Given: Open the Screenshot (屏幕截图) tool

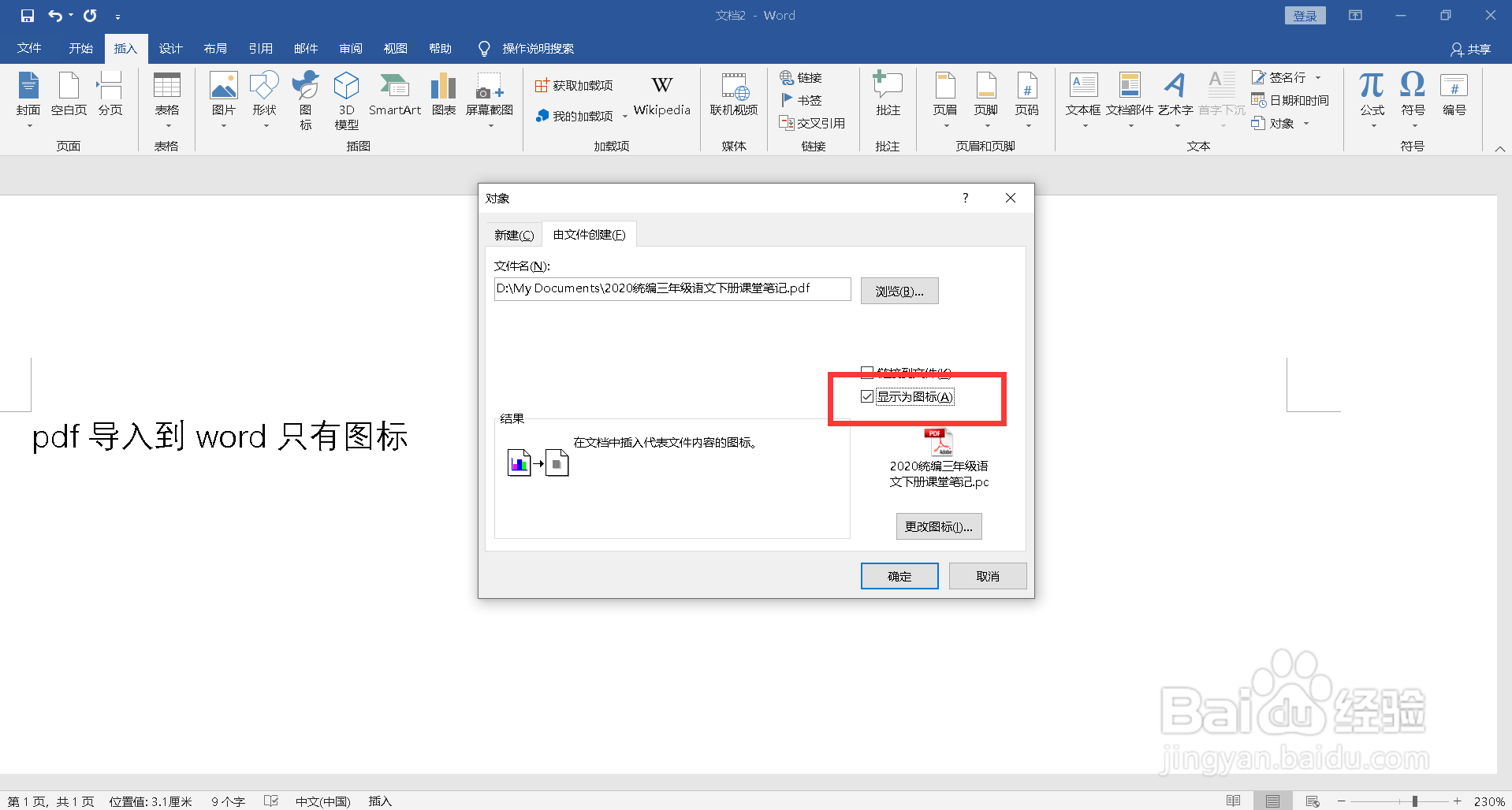Looking at the screenshot, I should pyautogui.click(x=490, y=101).
